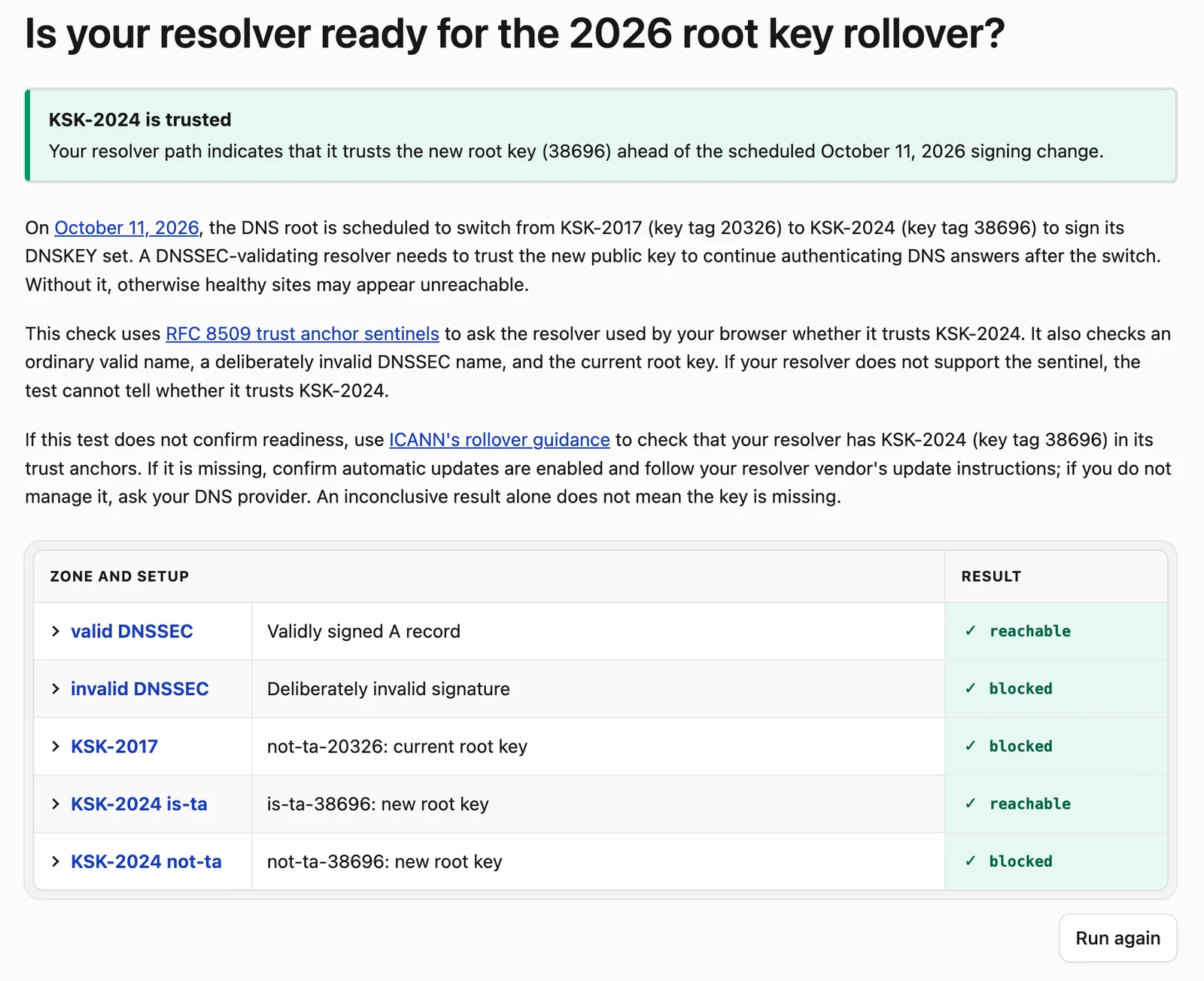Click blocked result for KSK-2017

click(1020, 746)
